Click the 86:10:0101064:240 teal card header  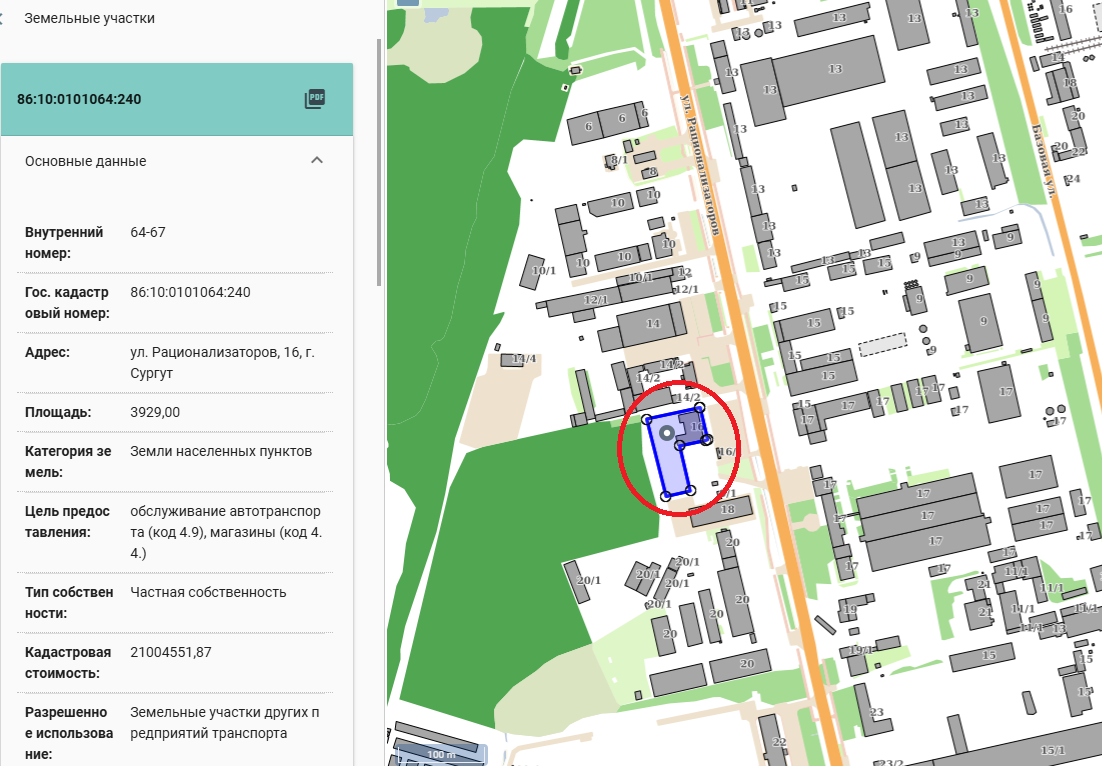coord(150,99)
